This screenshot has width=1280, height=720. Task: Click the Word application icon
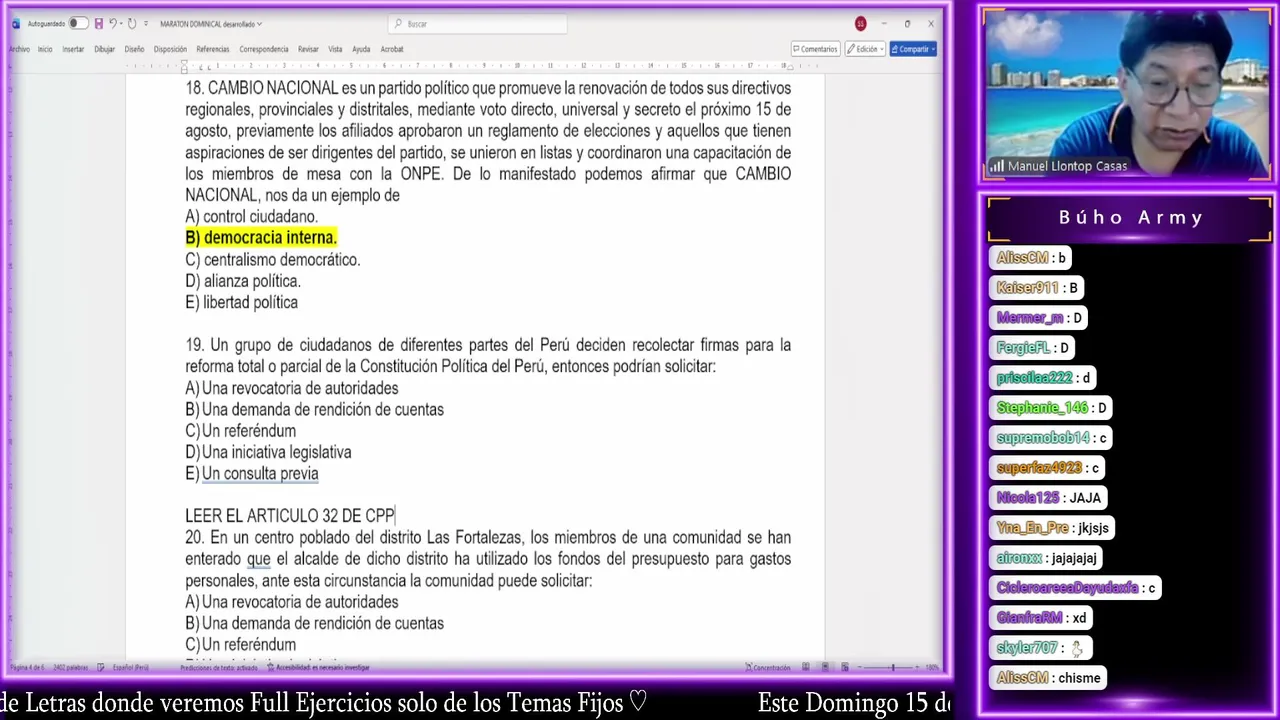[15, 24]
